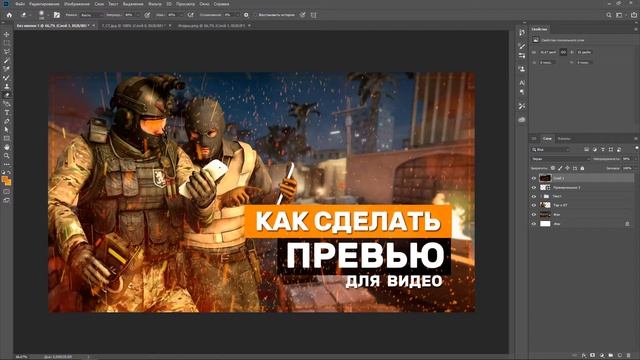This screenshot has height=360, width=640.
Task: Toggle the link width and height icon
Action: pyautogui.click(x=563, y=52)
